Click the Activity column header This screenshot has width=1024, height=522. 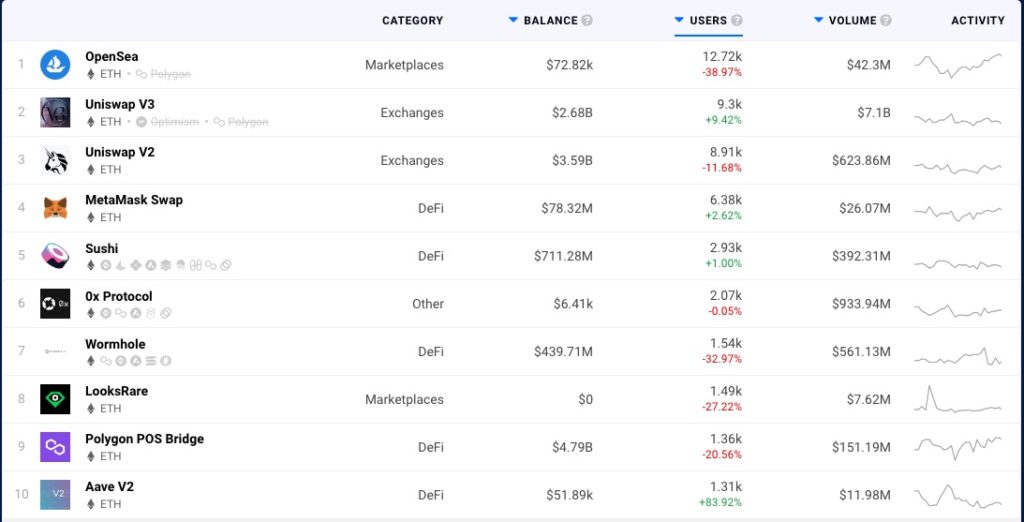(978, 20)
